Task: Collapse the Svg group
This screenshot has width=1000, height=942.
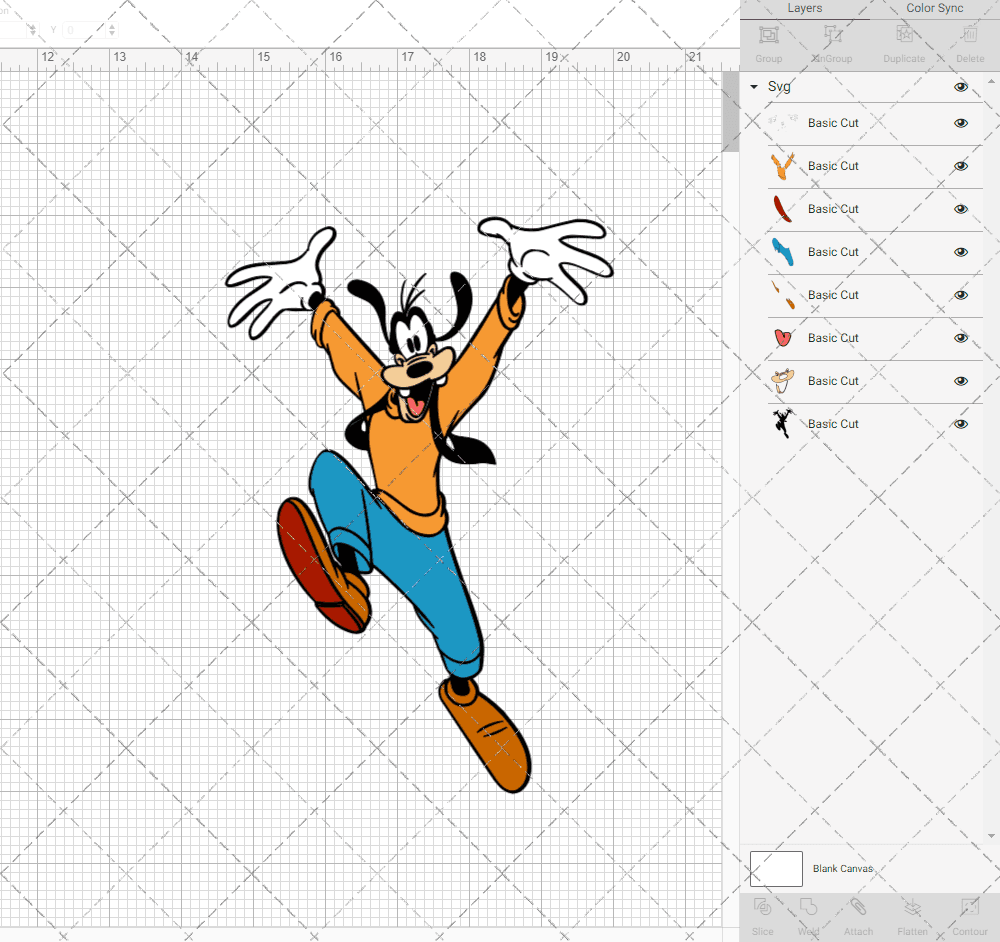Action: 754,86
